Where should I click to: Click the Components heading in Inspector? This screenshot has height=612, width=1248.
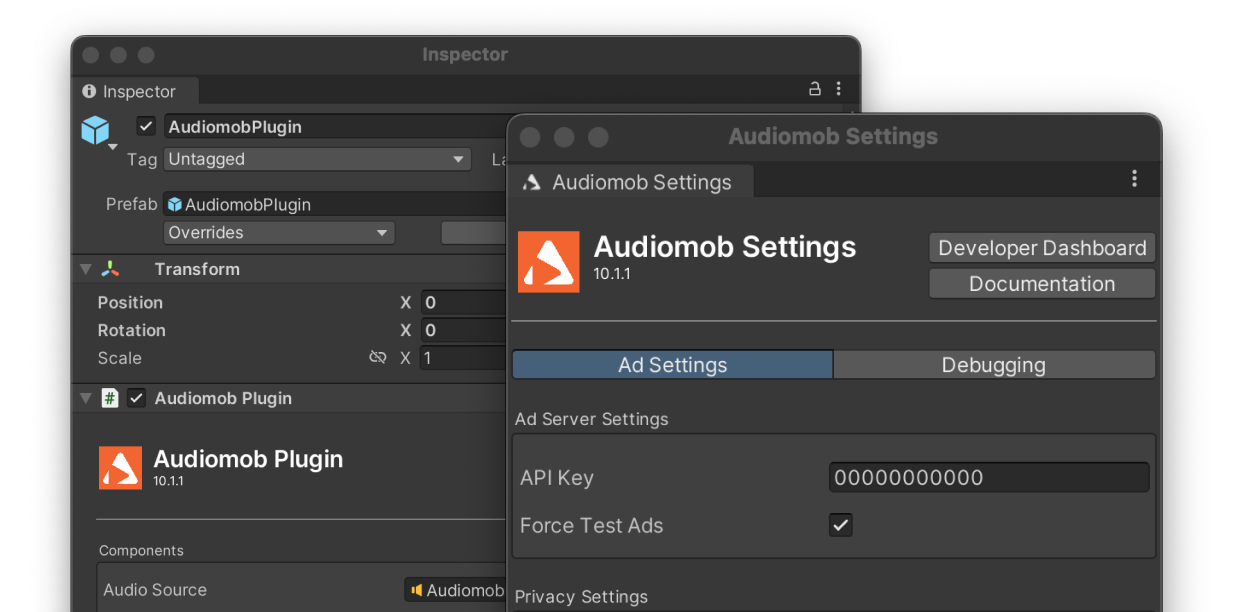(141, 550)
